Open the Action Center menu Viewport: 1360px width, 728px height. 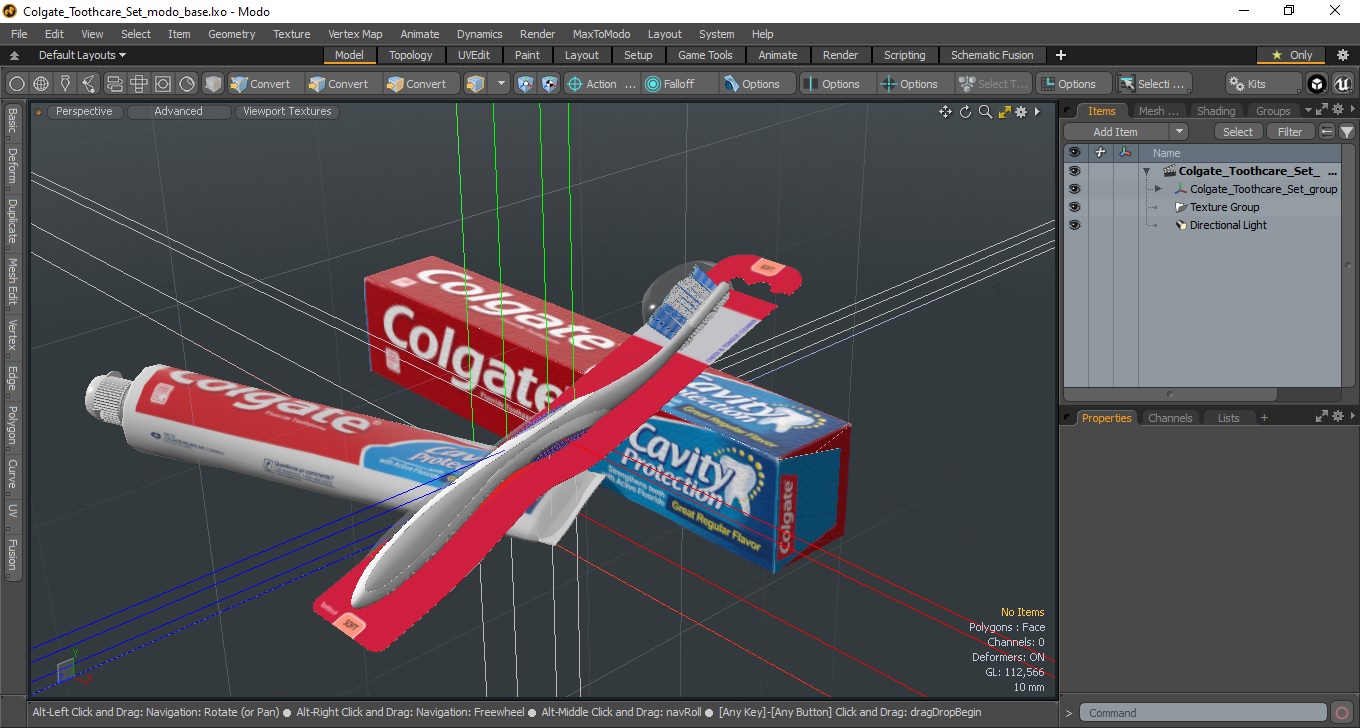(x=602, y=84)
